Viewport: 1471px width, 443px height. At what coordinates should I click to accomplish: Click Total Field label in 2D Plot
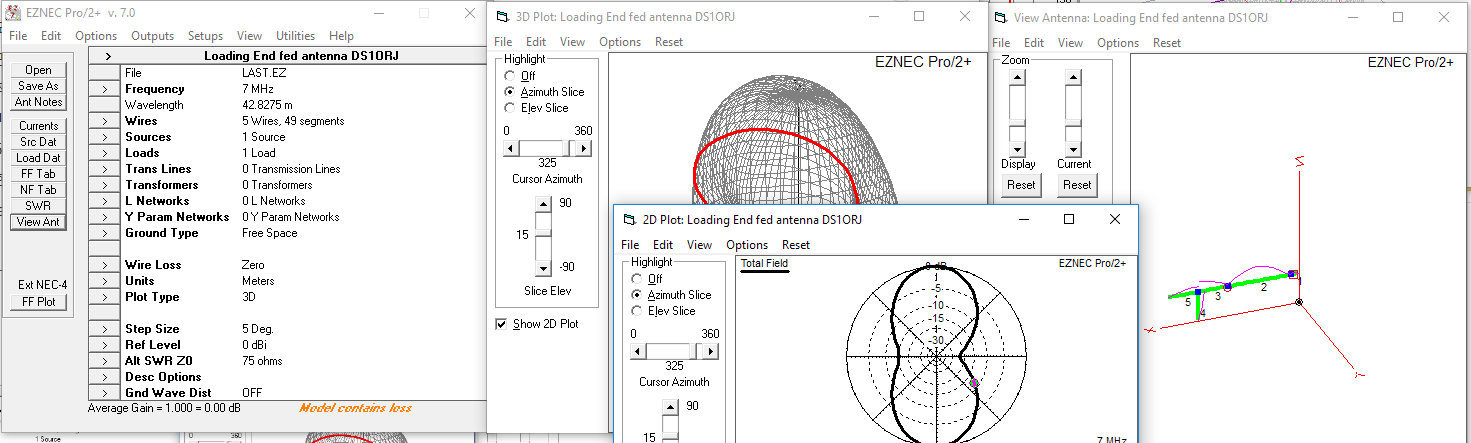764,264
